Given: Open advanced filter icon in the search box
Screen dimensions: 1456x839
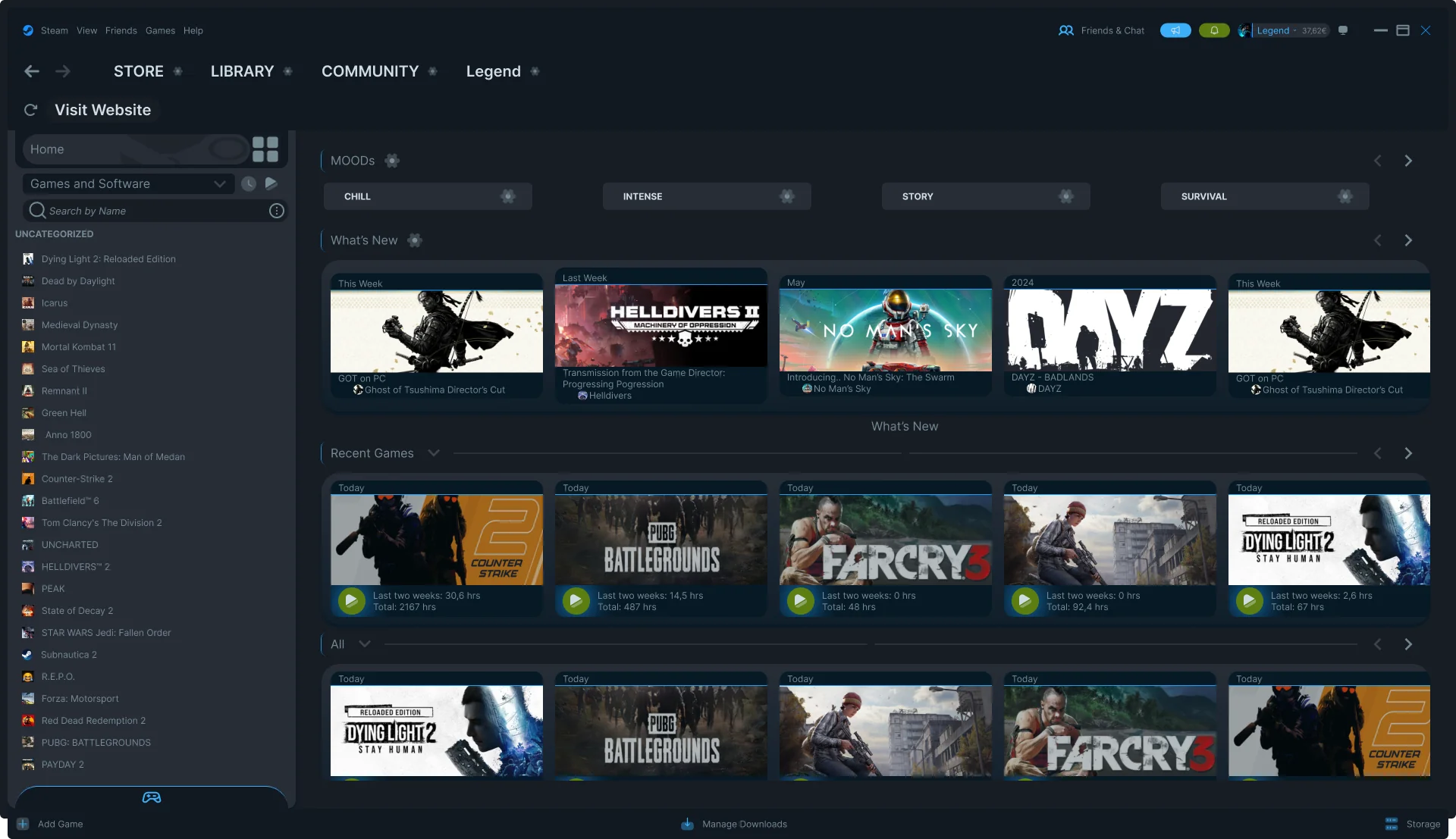Looking at the screenshot, I should 277,211.
